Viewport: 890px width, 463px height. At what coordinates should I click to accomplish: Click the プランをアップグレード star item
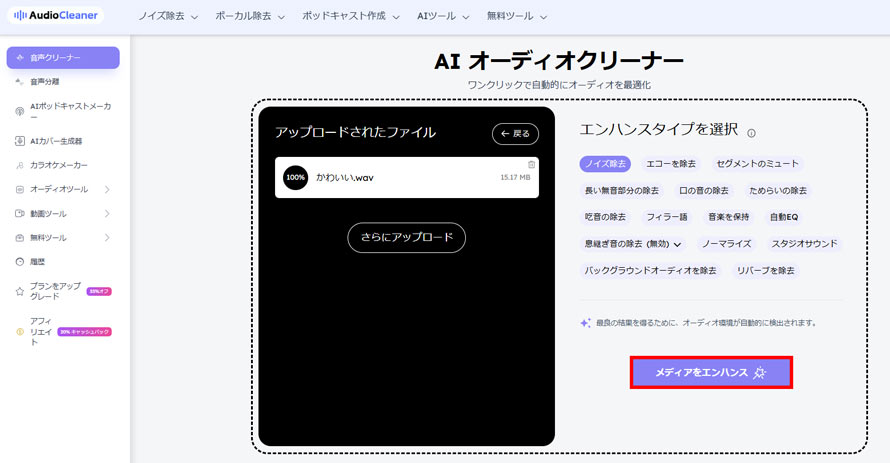[x=54, y=291]
